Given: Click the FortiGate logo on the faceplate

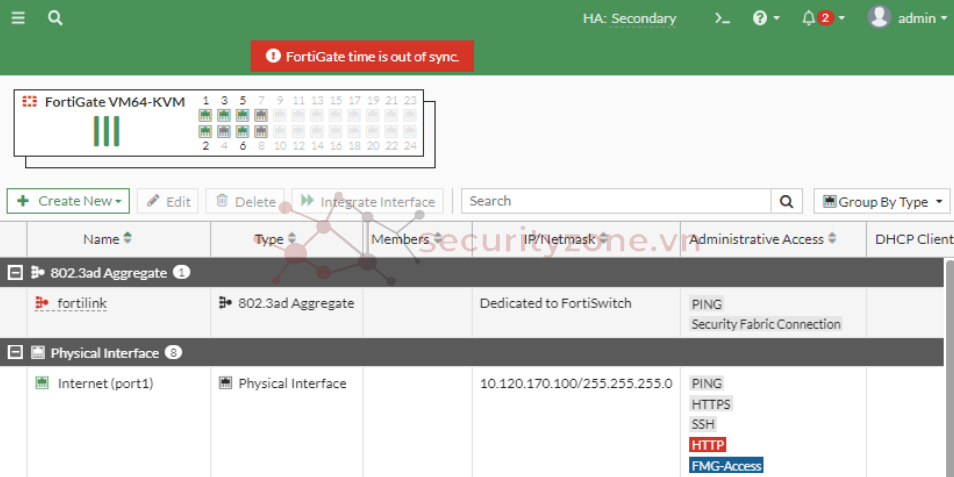Looking at the screenshot, I should pyautogui.click(x=29, y=102).
